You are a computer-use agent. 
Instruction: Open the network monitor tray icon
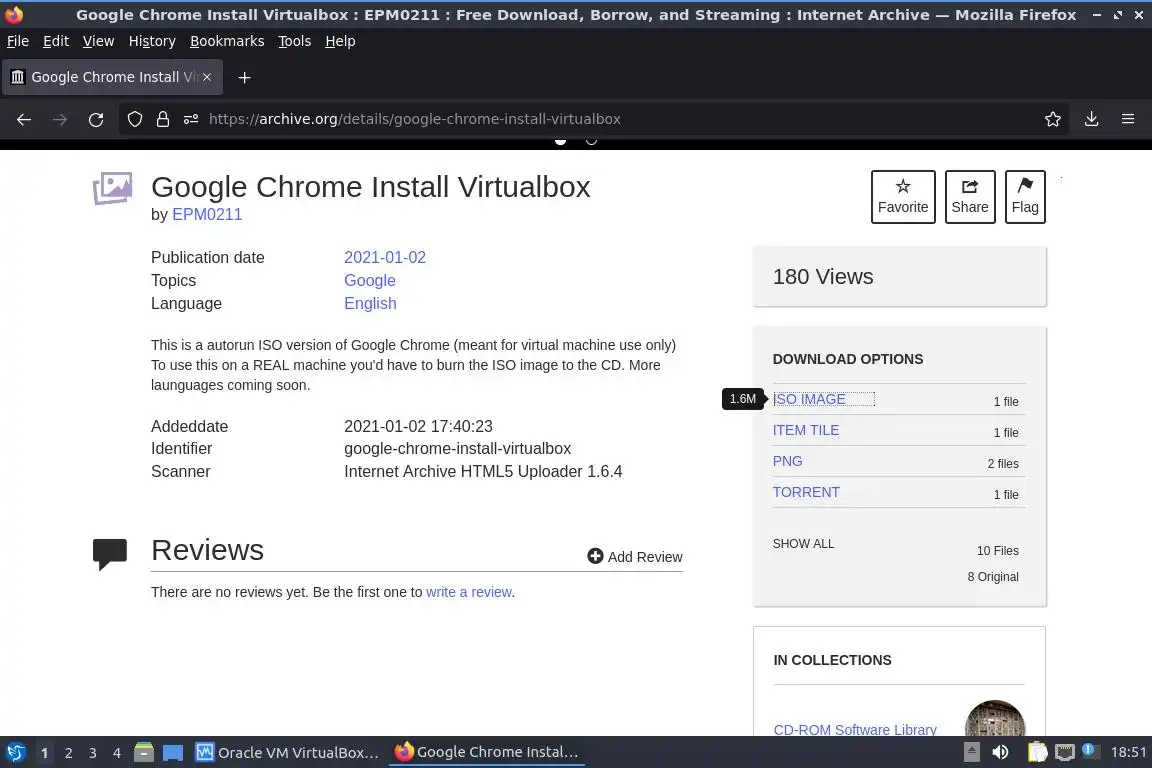(1064, 752)
